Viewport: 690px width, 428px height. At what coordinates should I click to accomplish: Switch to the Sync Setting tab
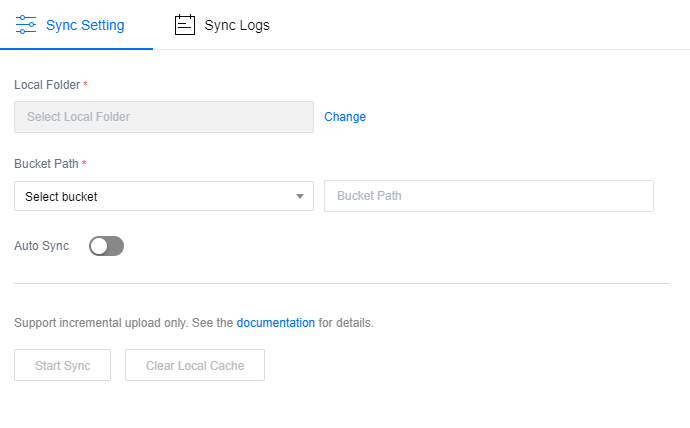(85, 25)
